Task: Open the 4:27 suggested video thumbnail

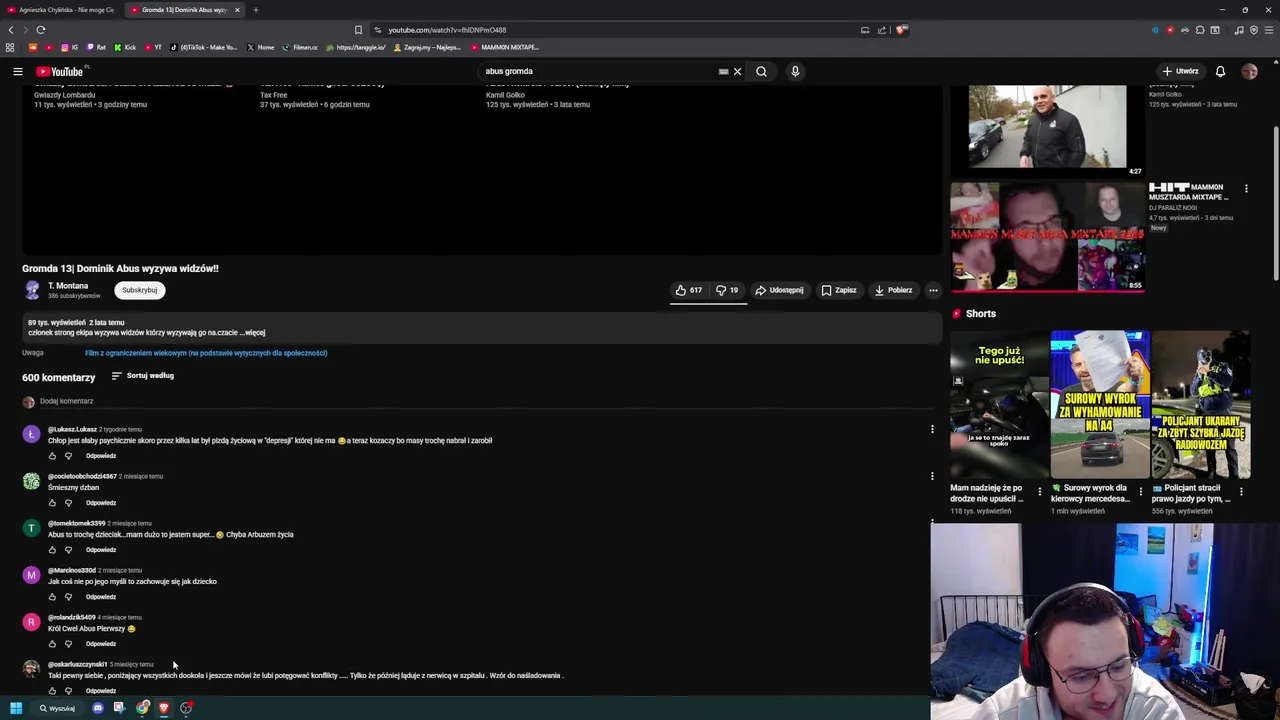Action: [1047, 130]
